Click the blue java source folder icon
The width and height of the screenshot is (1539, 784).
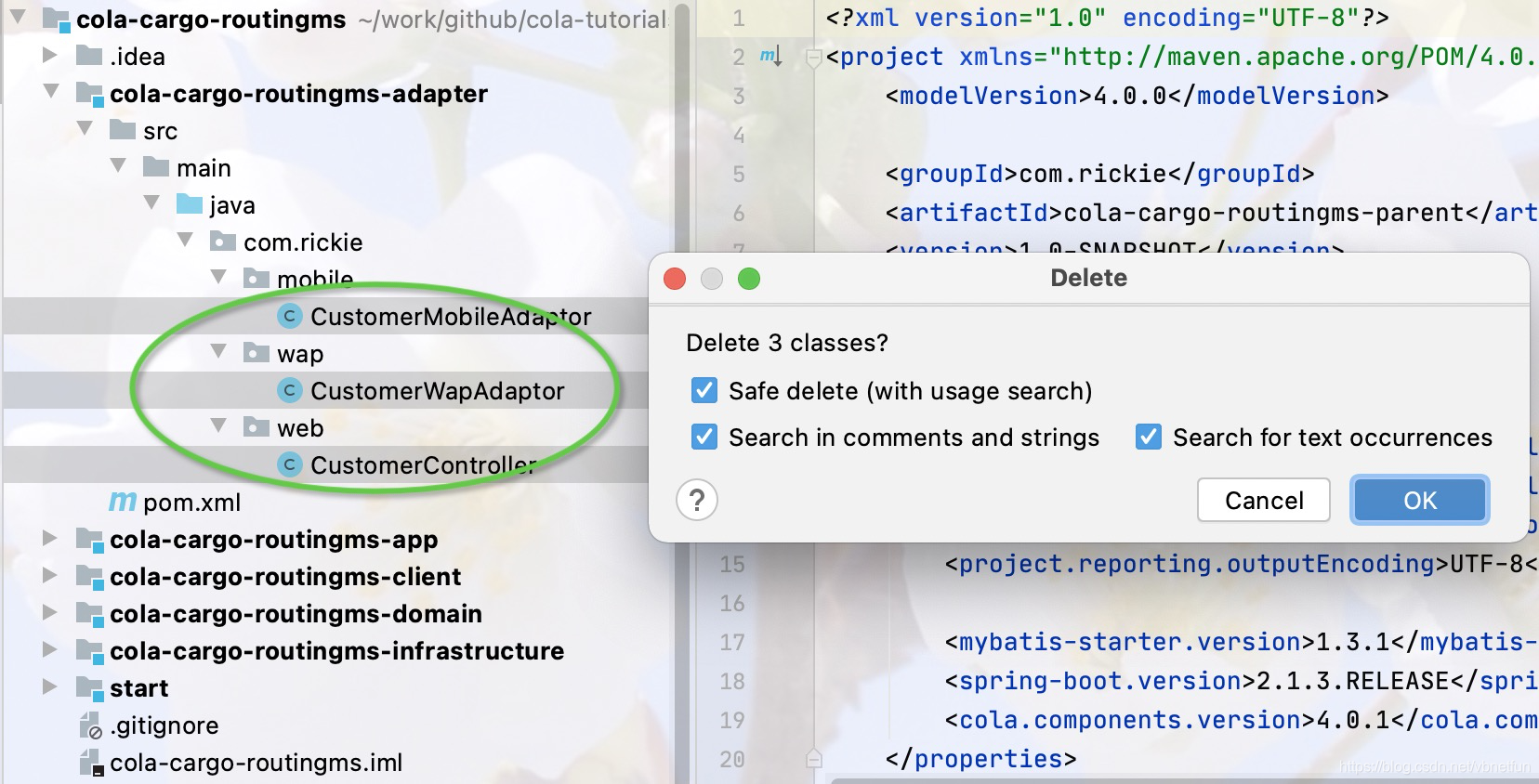(190, 204)
